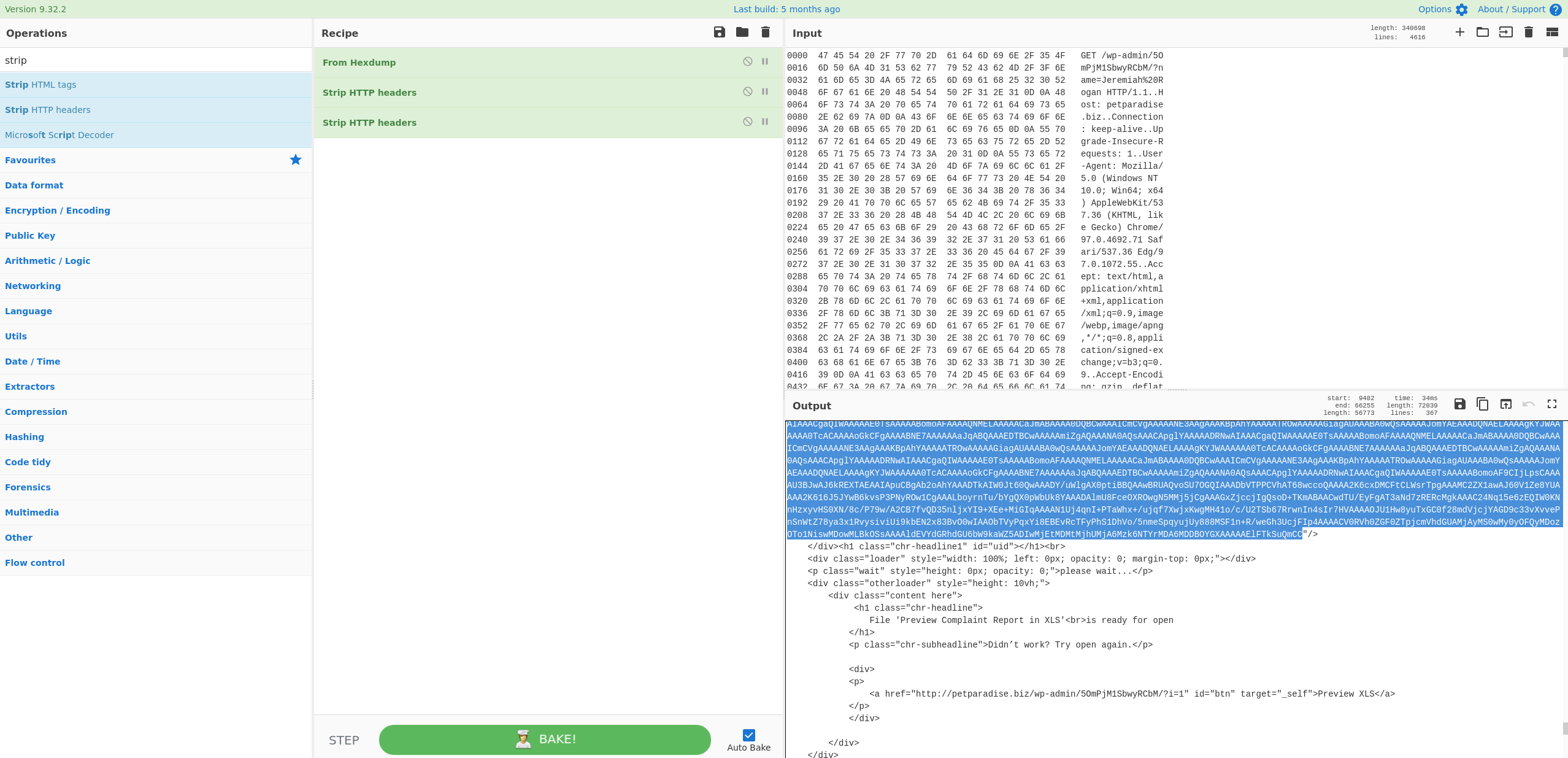Save the recipe with the disk icon
Screen dimensions: 1568x758
(720, 32)
